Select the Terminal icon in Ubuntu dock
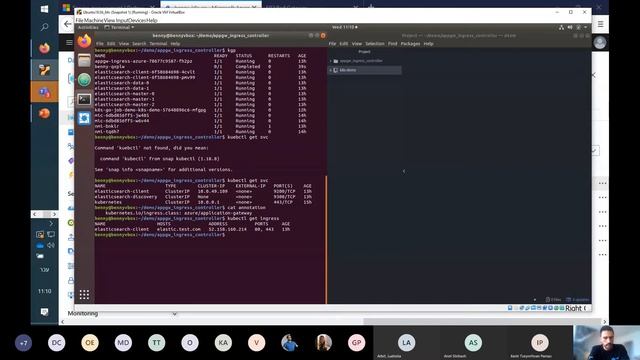 click(84, 99)
